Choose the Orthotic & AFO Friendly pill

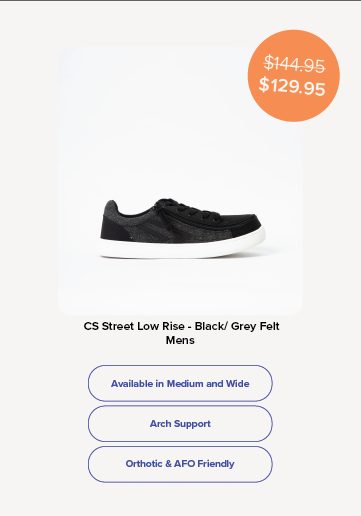(x=180, y=464)
